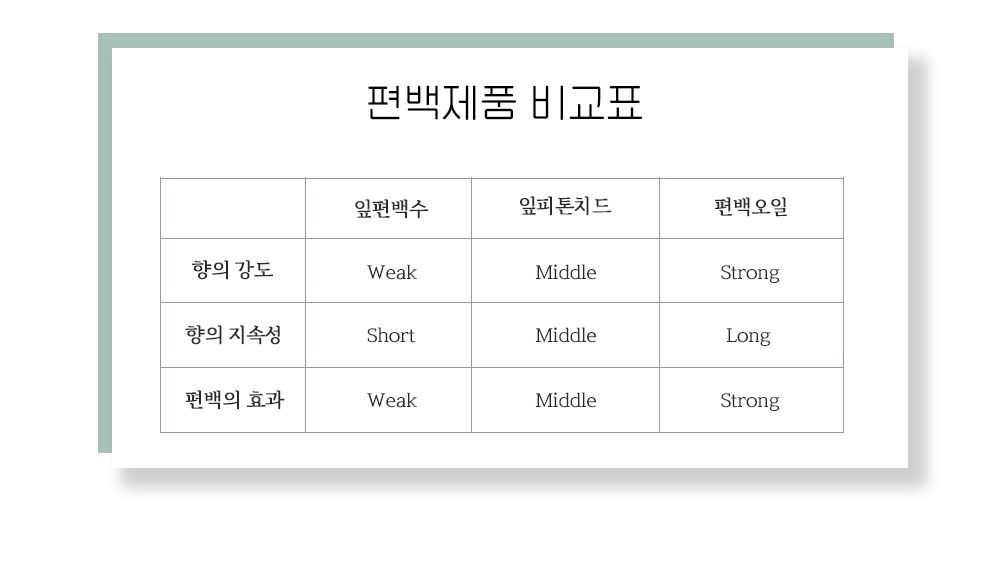The image size is (1000, 563).
Task: Click the green top border bar
Action: point(496,40)
